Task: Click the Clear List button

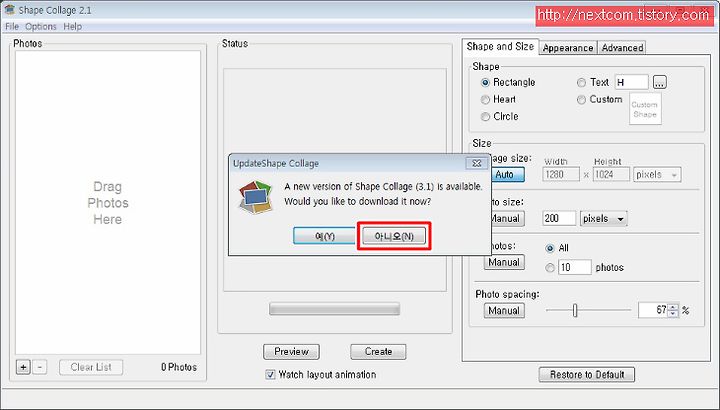Action: click(x=91, y=367)
